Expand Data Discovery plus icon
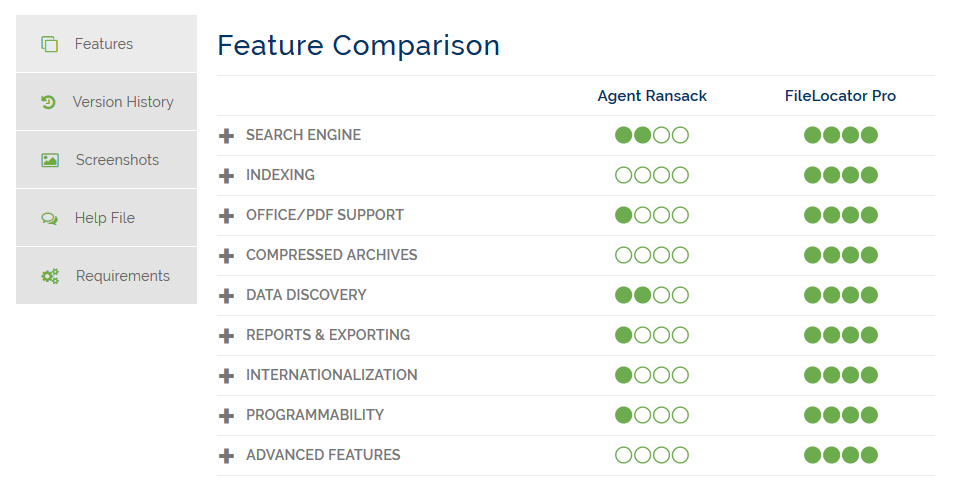 [x=227, y=295]
